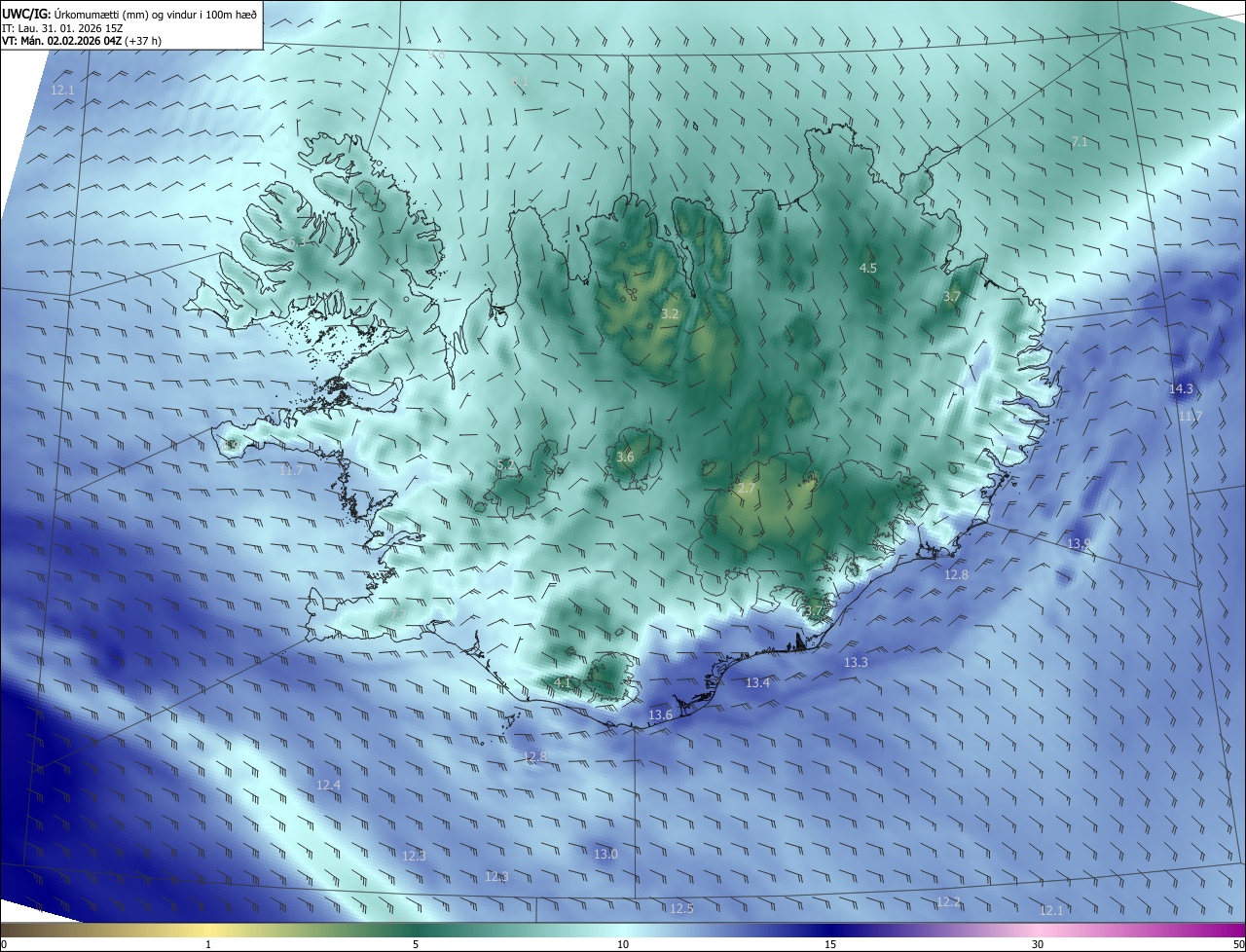Click the 3.2 value label
1246x952 pixels.
(x=670, y=314)
